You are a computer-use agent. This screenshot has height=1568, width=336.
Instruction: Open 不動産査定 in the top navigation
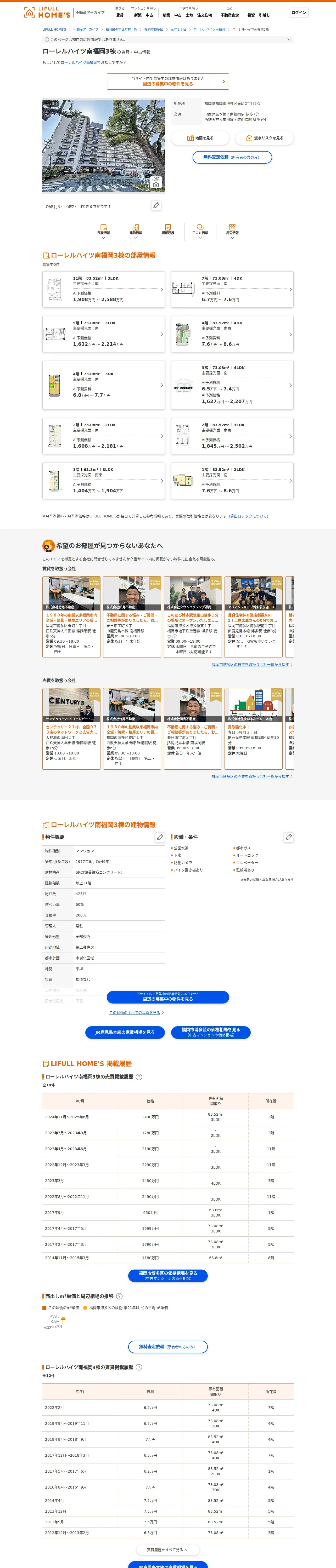coord(229,15)
